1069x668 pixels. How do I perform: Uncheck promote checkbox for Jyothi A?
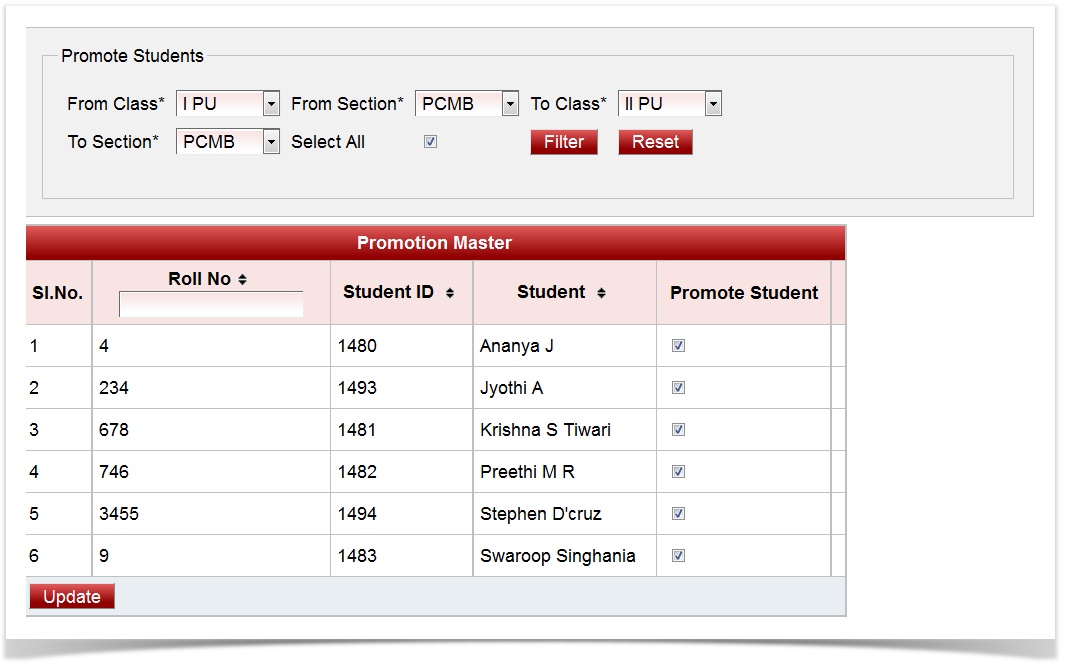(x=678, y=388)
